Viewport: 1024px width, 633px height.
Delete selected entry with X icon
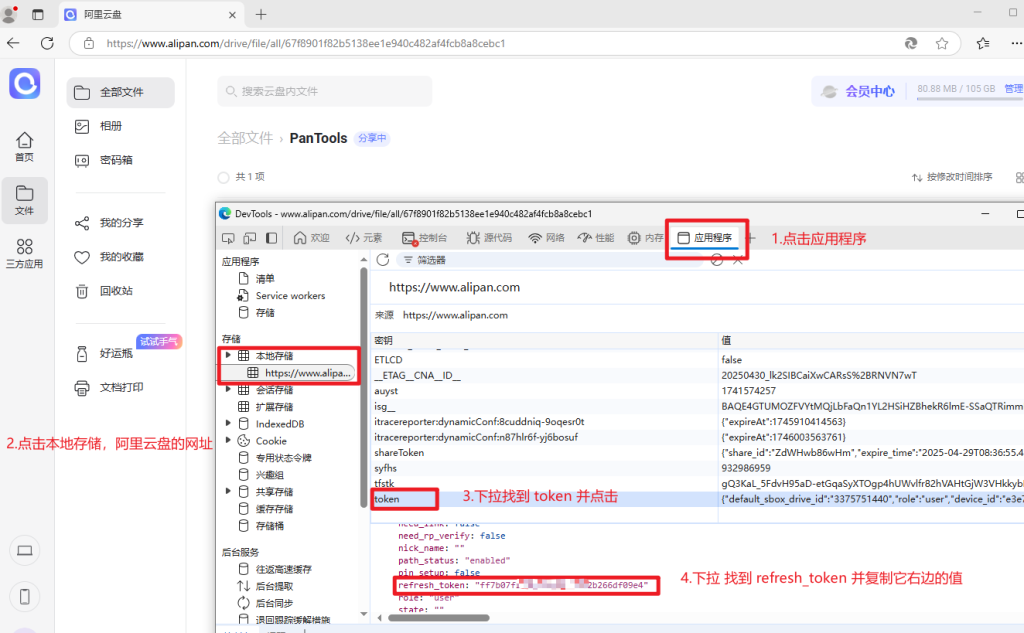click(738, 260)
